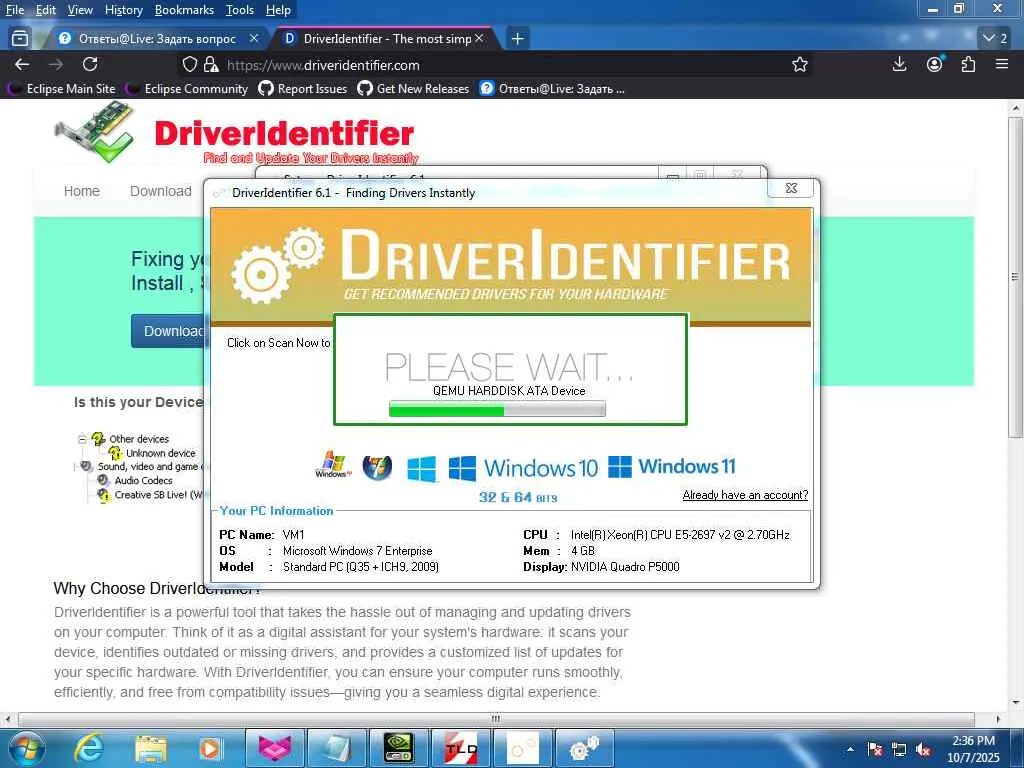Click the gears logo in dialog banner

tap(278, 264)
